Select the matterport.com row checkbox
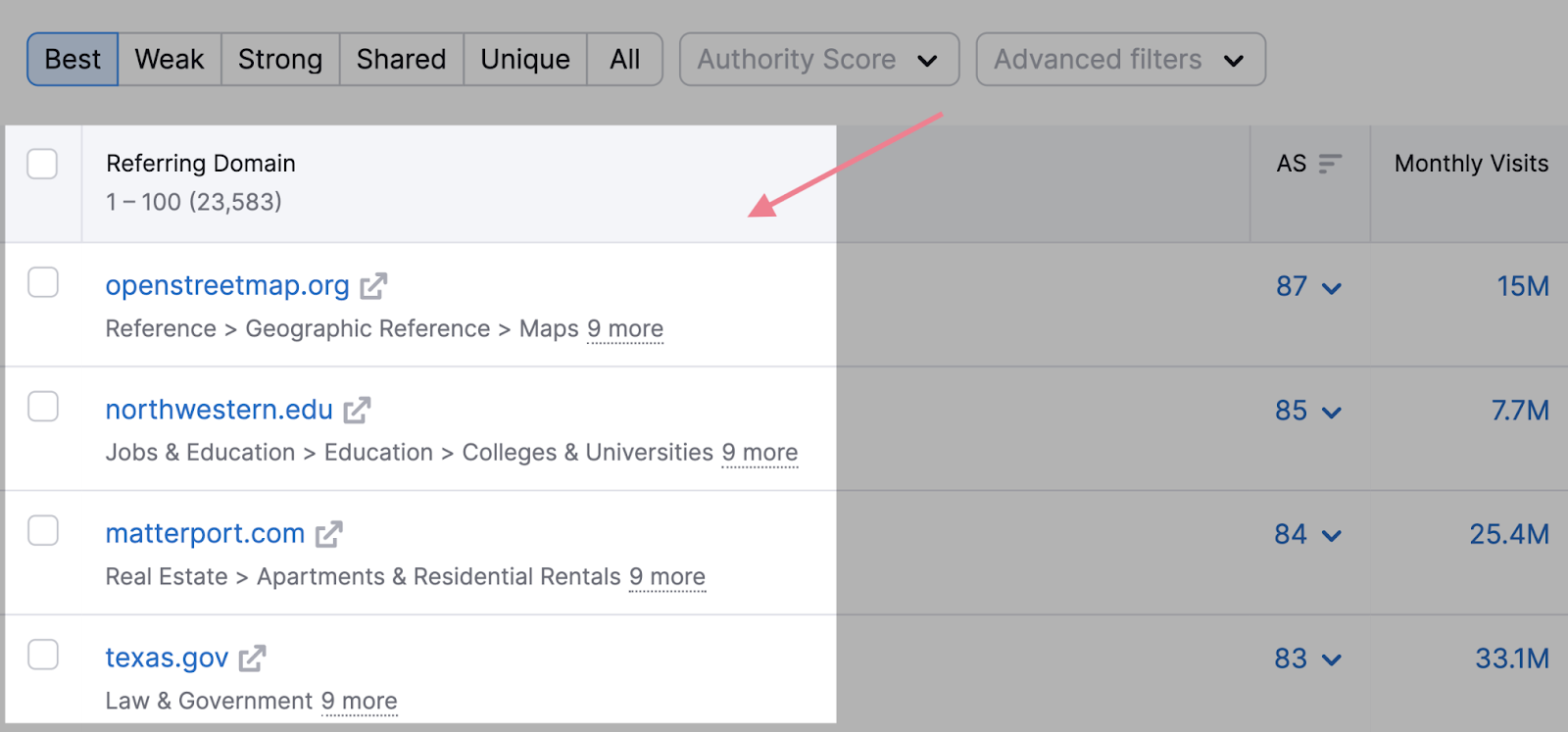This screenshot has width=1568, height=732. [43, 530]
